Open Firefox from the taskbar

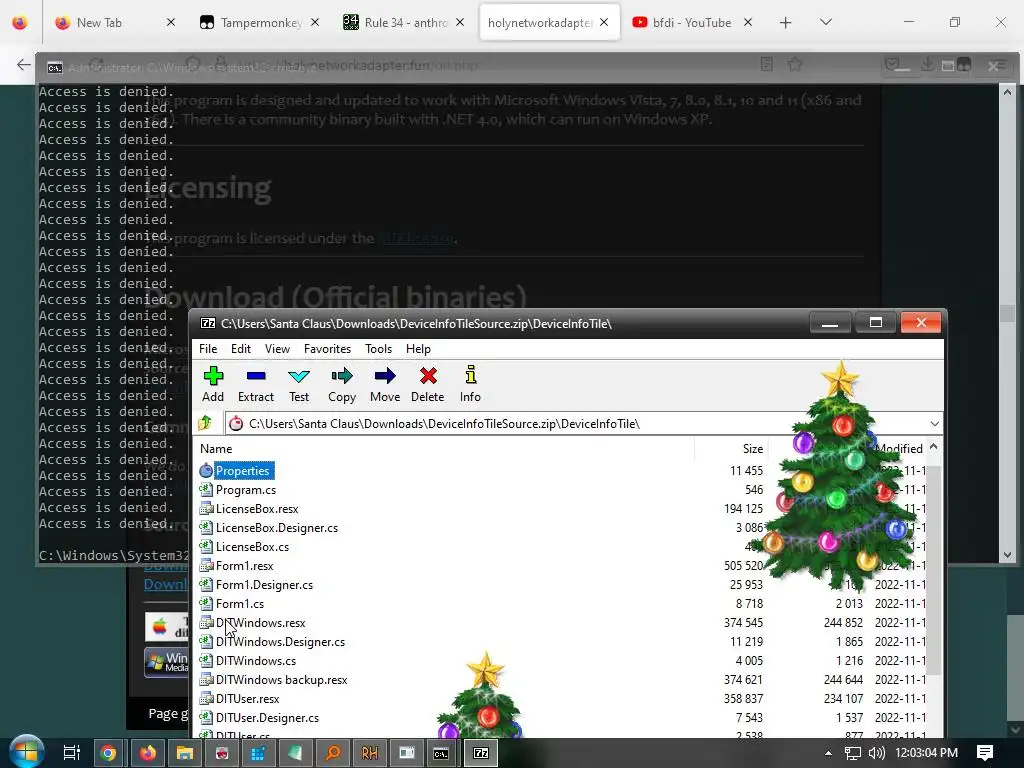[146, 752]
